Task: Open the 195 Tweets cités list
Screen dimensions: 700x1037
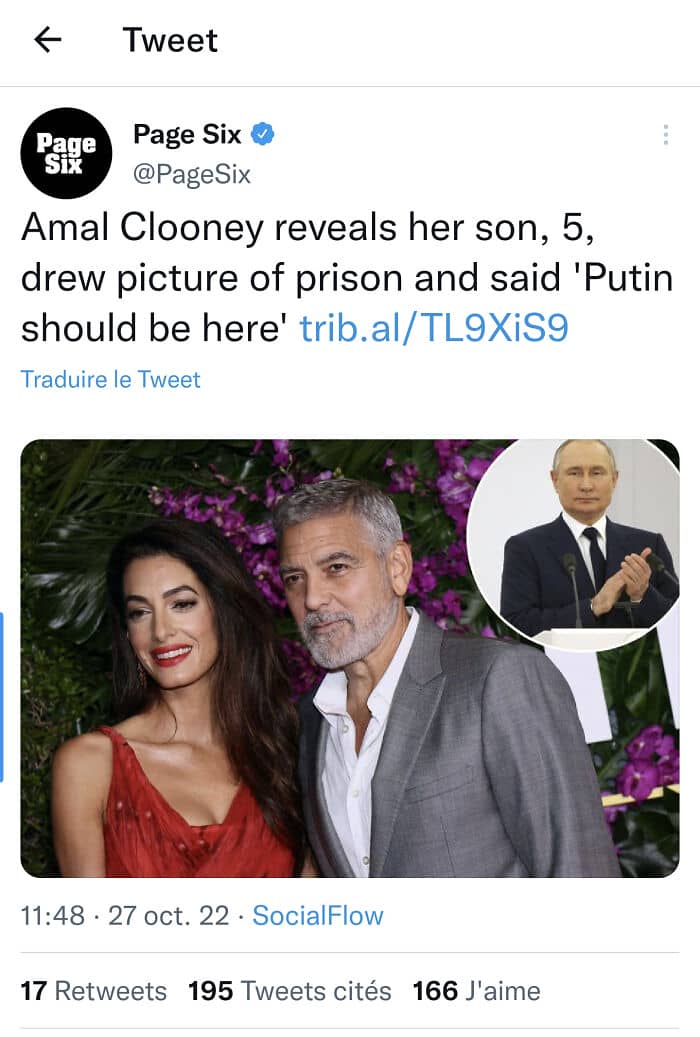Action: [x=290, y=991]
